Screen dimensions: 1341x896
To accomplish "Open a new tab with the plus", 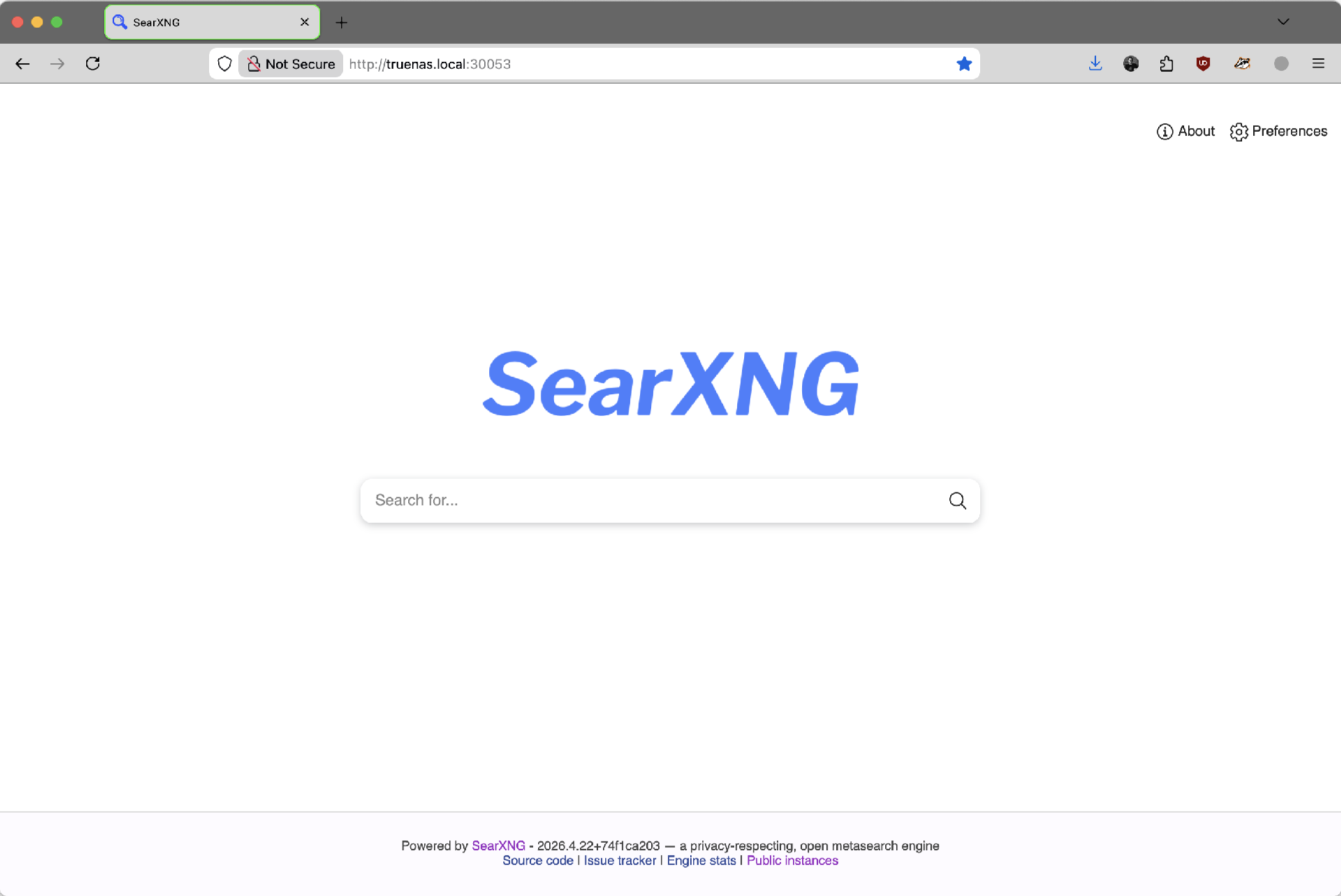I will (342, 22).
